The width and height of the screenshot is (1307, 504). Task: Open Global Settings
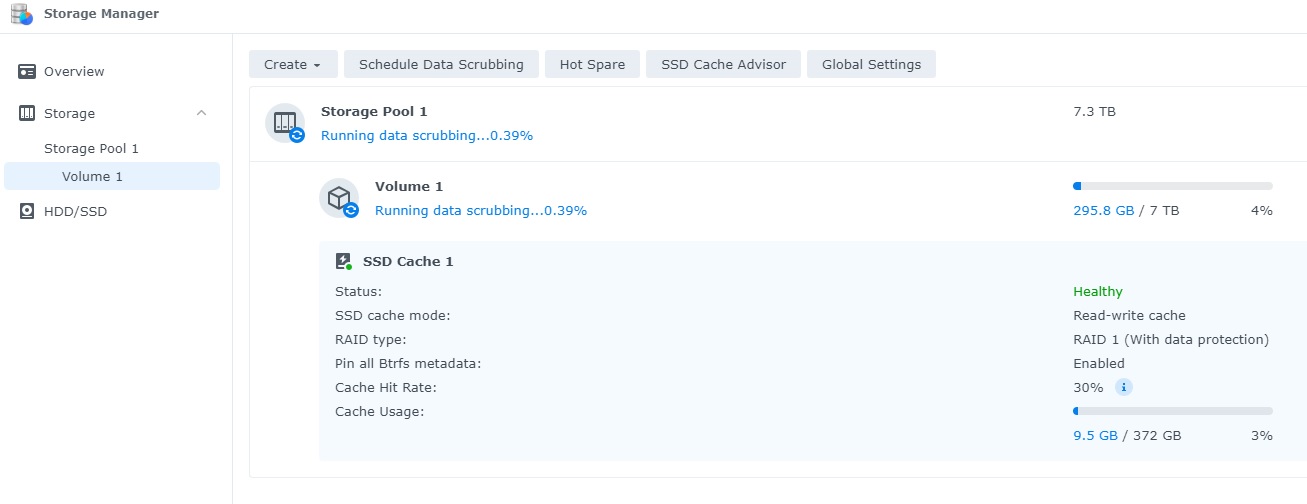[x=871, y=65]
